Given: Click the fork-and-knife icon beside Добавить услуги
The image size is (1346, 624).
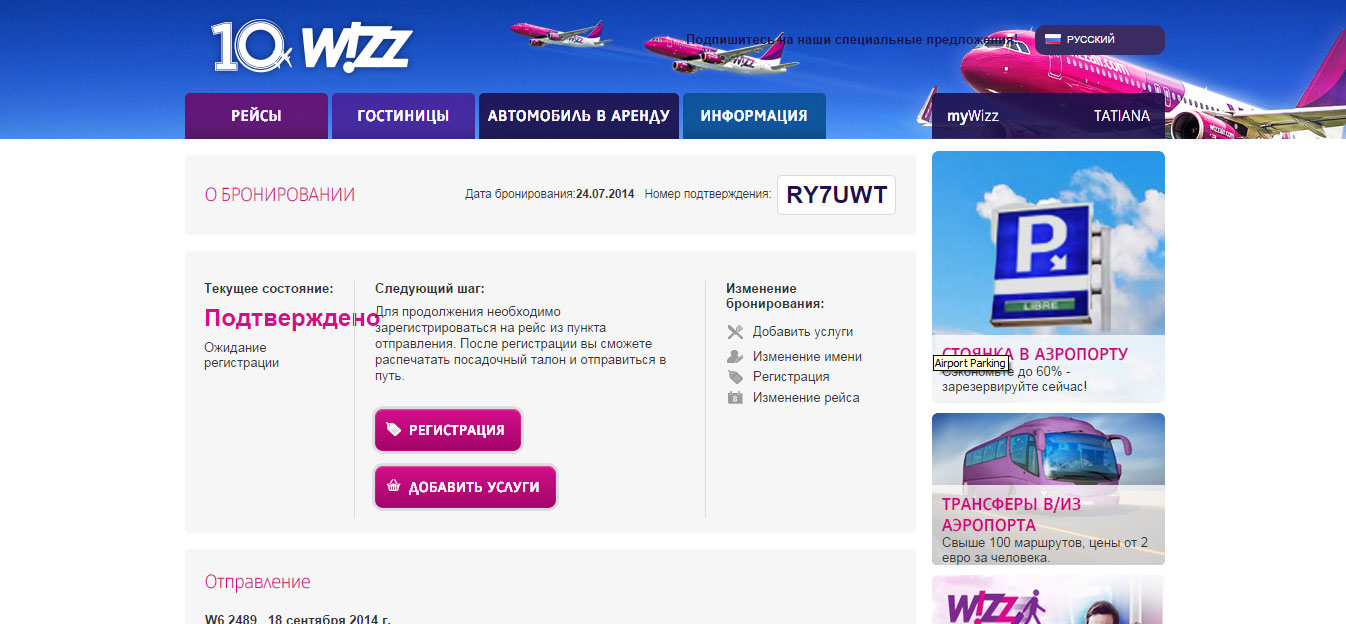Looking at the screenshot, I should click(x=735, y=332).
